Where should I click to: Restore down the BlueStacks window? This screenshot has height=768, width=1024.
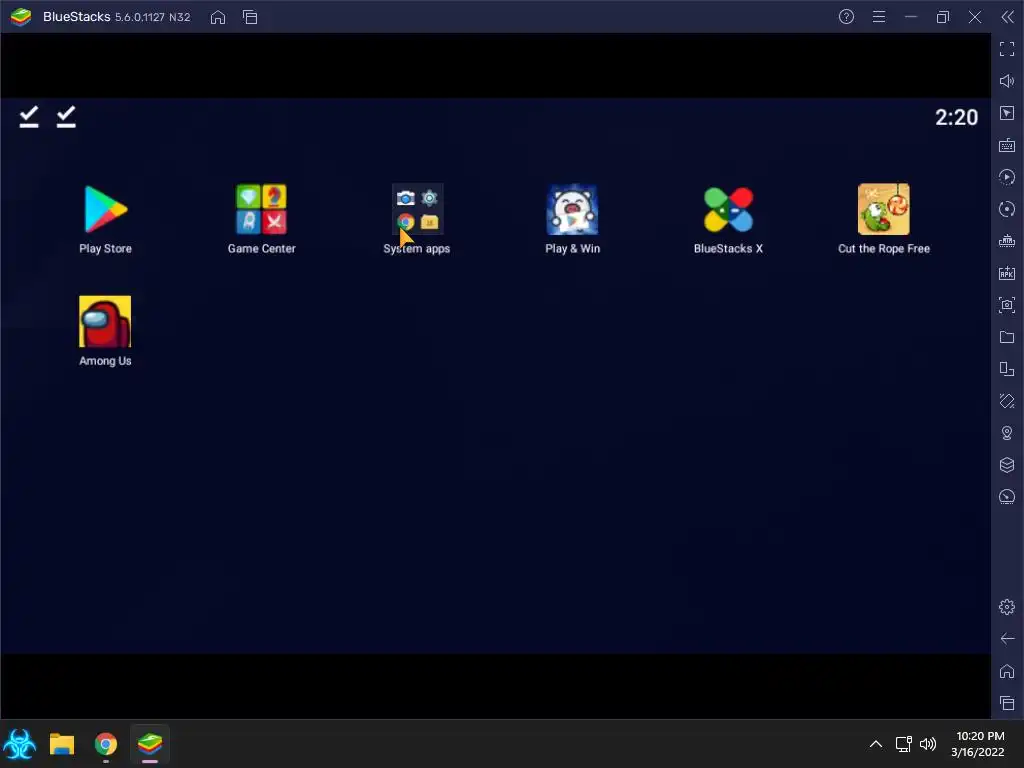click(x=943, y=17)
